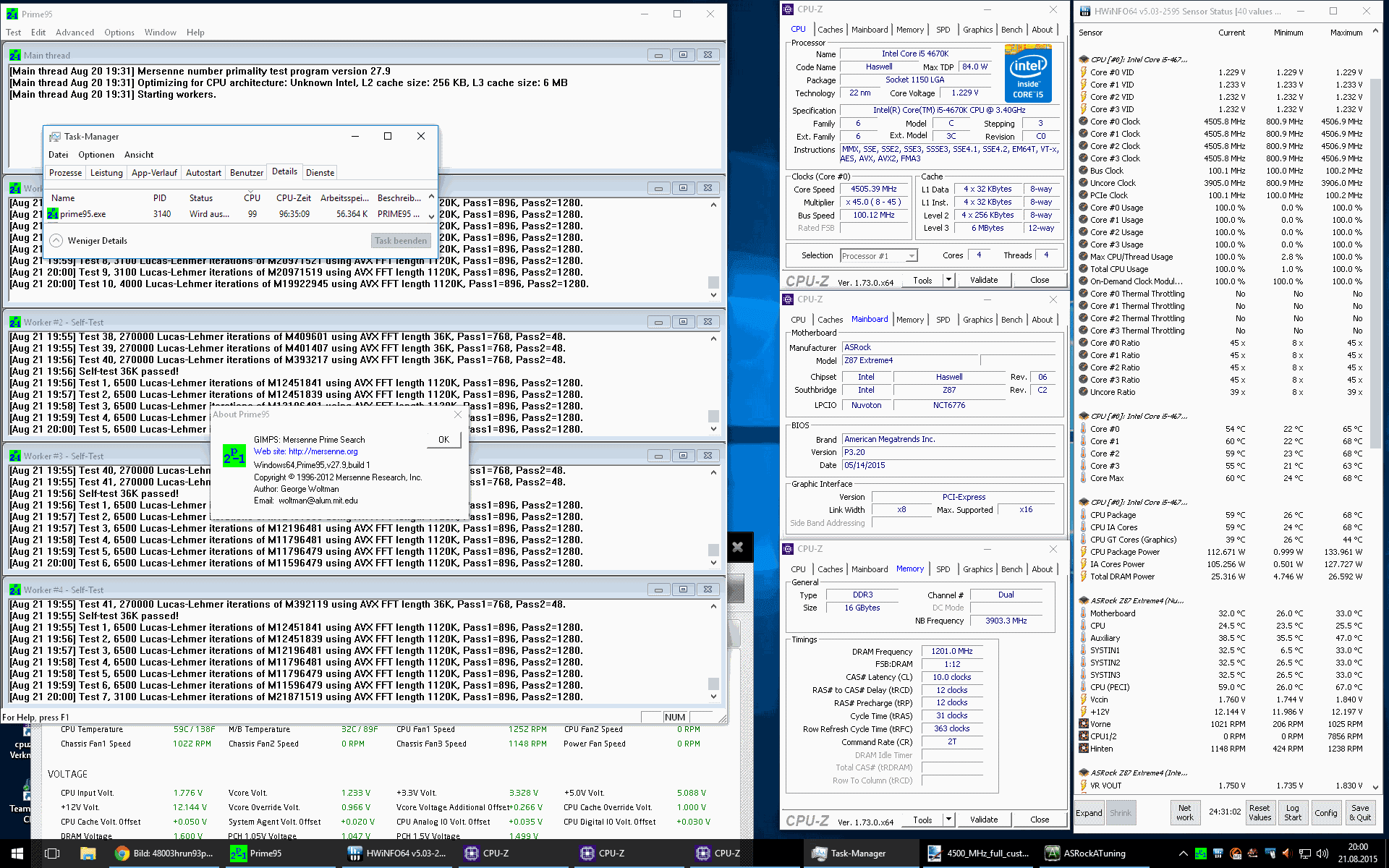The image size is (1389, 868).
Task: Click Validate in CPU-Z window showing Processor
Action: 984,280
